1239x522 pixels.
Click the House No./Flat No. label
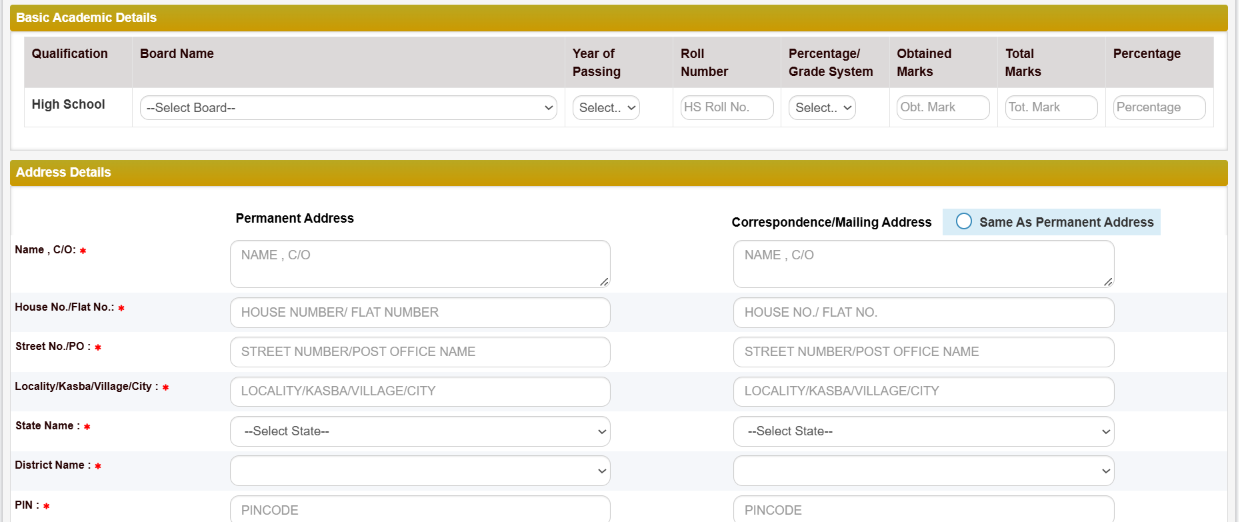point(65,307)
